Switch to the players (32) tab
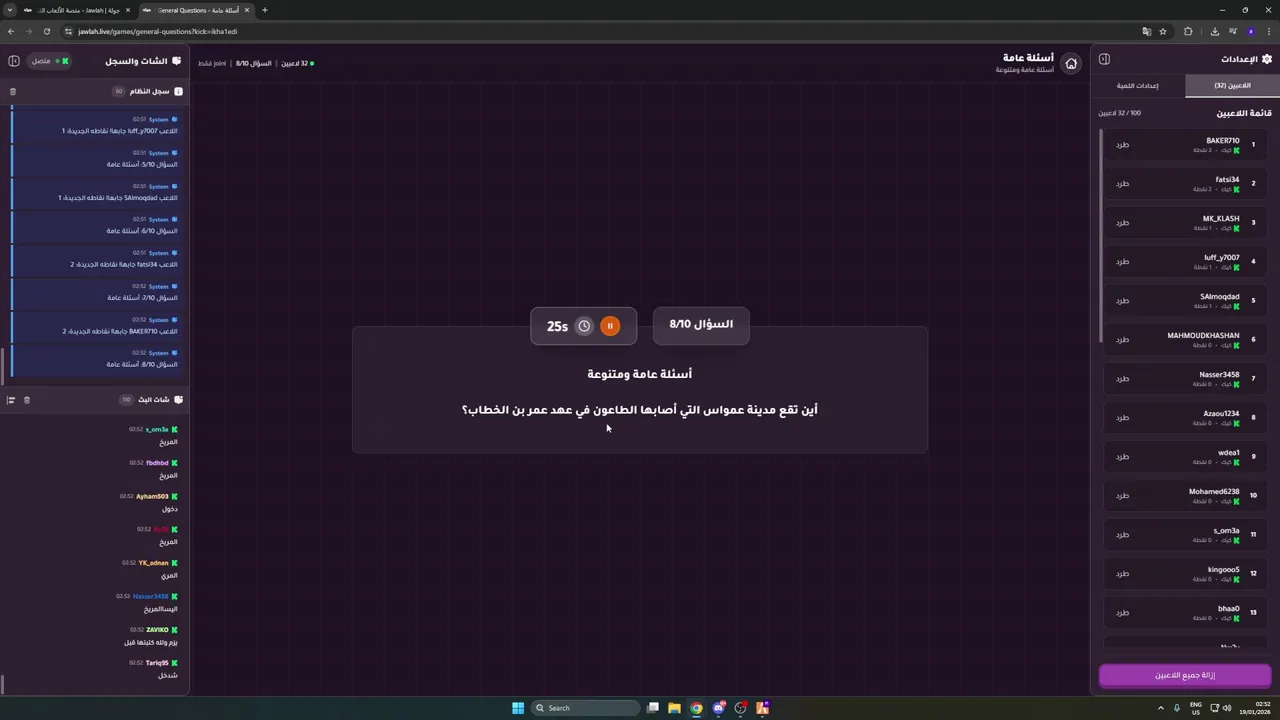Viewport: 1280px width, 720px height. (x=1232, y=86)
